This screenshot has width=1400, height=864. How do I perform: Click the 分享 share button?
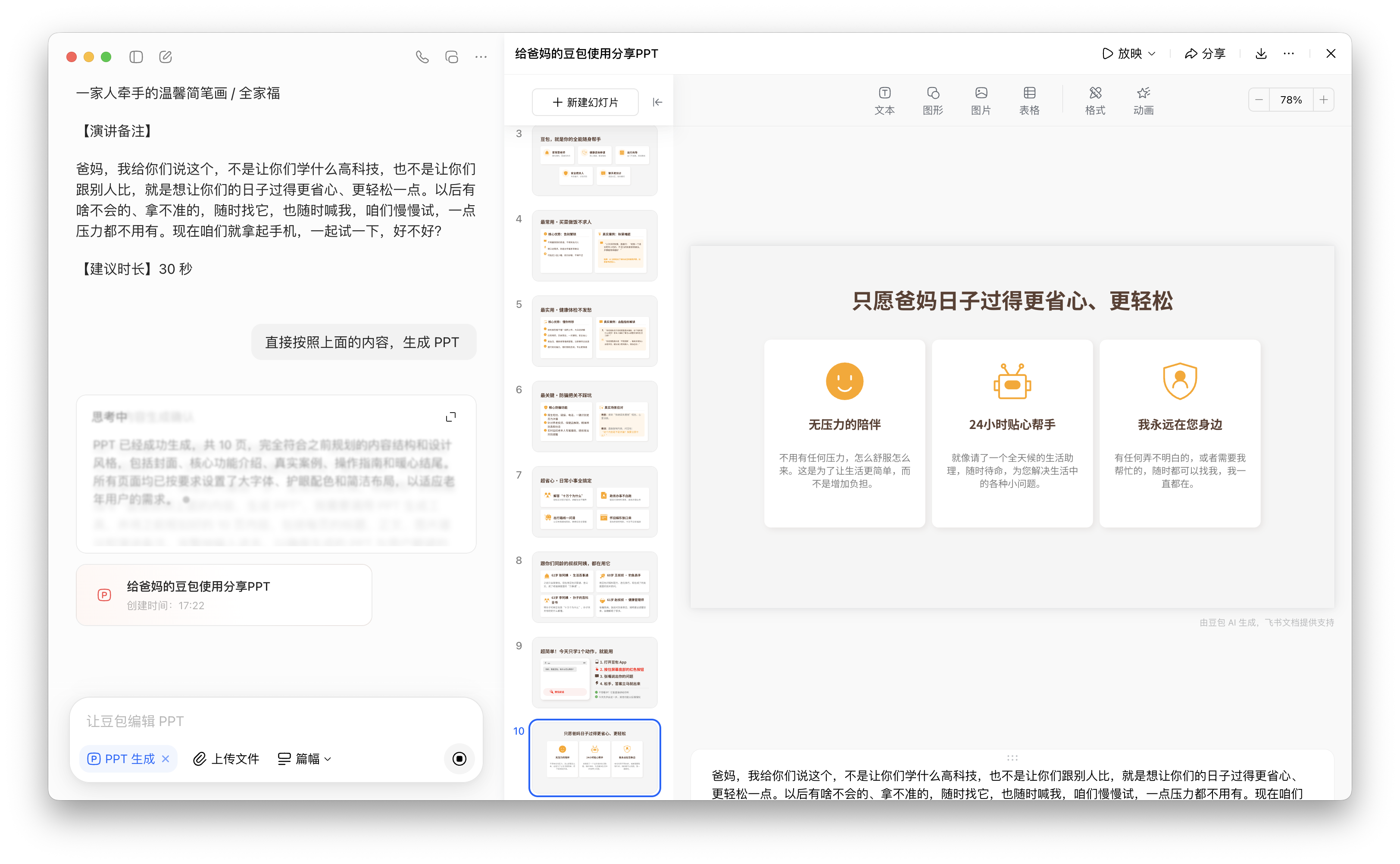click(1205, 54)
